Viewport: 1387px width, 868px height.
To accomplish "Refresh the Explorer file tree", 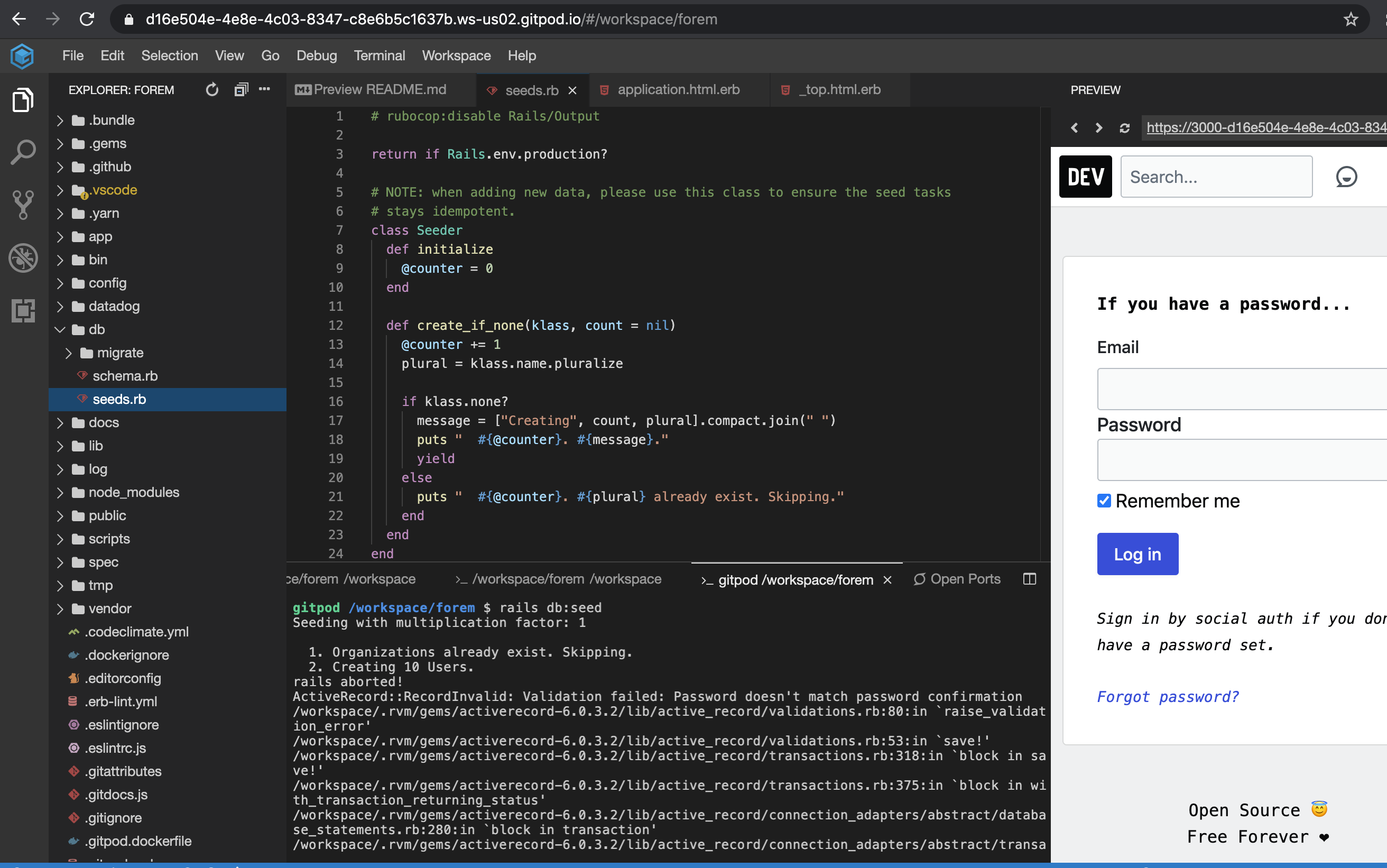I will [x=212, y=89].
